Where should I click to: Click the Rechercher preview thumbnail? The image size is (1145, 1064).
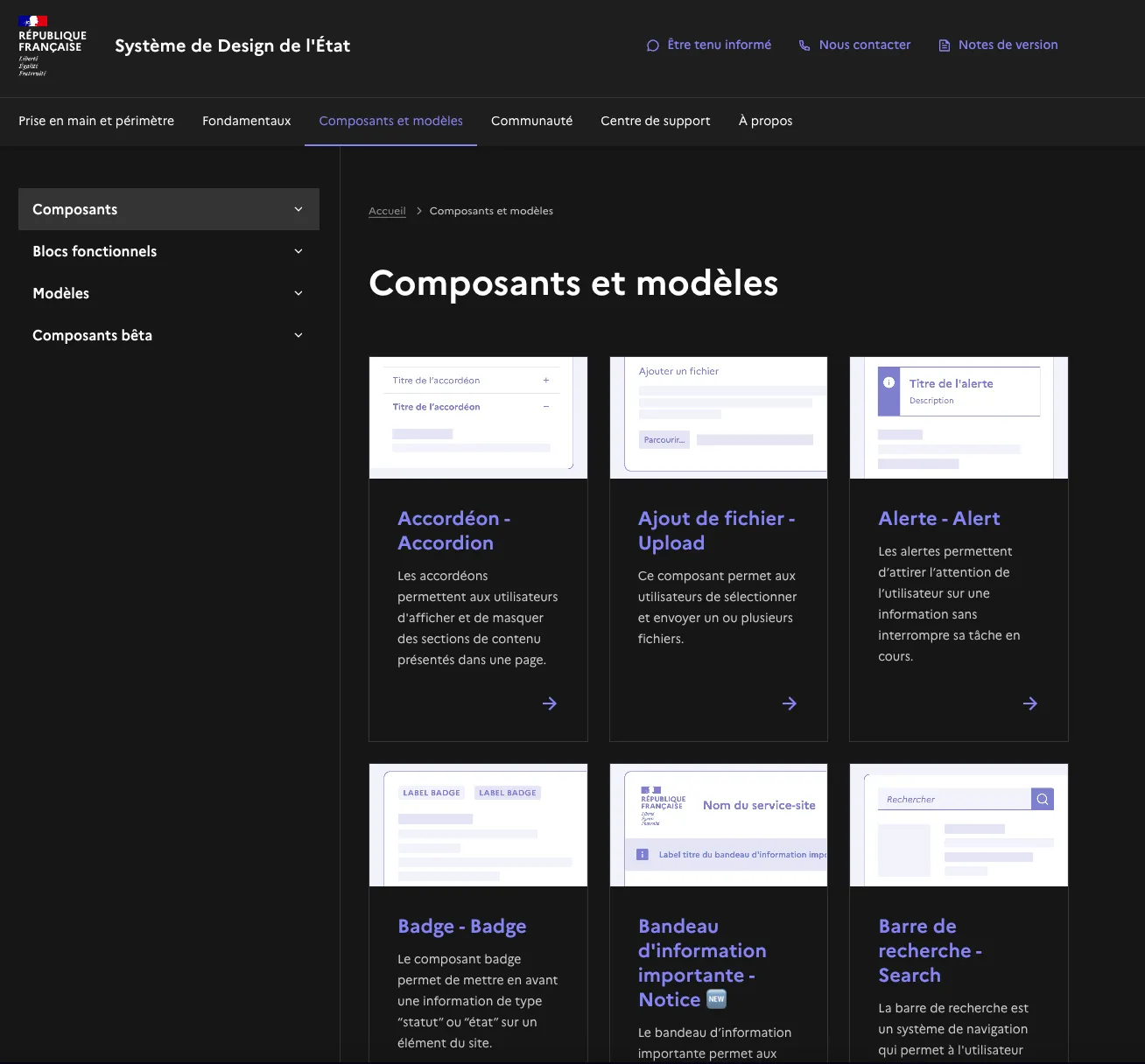coord(959,825)
